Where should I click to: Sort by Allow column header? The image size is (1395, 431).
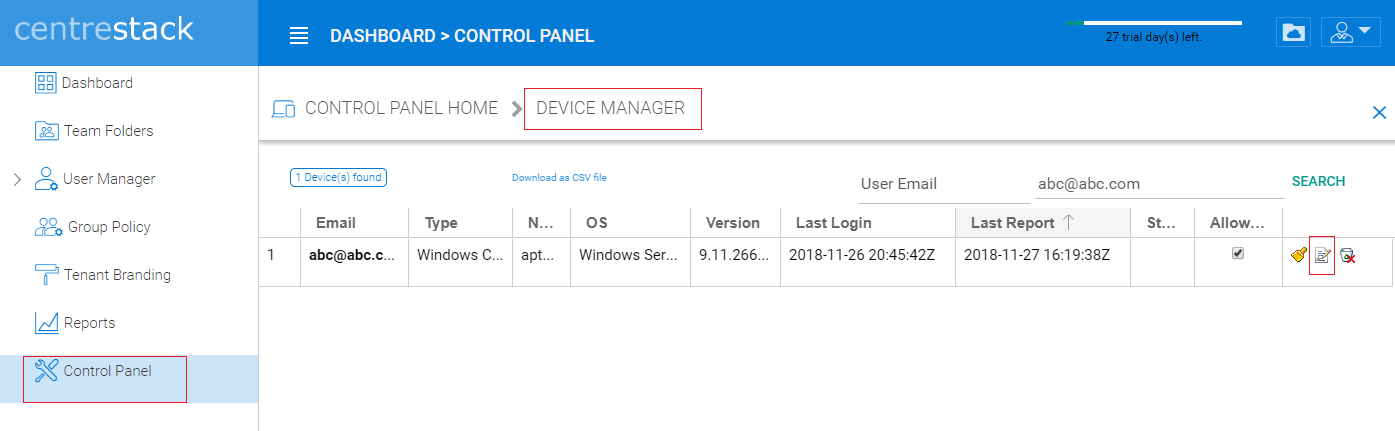[x=1239, y=223]
